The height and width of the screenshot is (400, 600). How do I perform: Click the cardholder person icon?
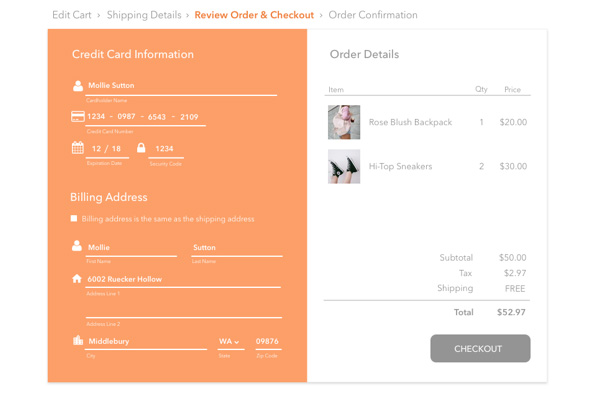click(x=78, y=86)
